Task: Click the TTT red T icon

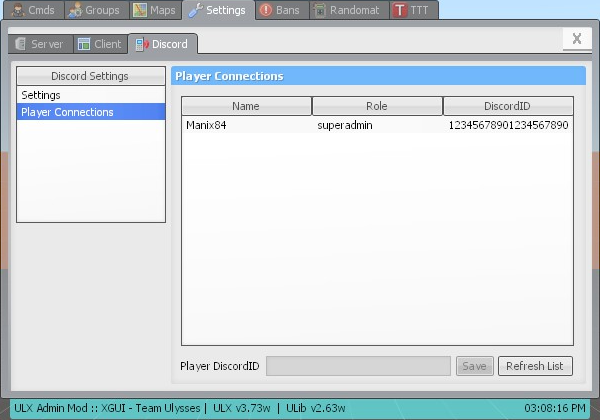Action: [399, 10]
